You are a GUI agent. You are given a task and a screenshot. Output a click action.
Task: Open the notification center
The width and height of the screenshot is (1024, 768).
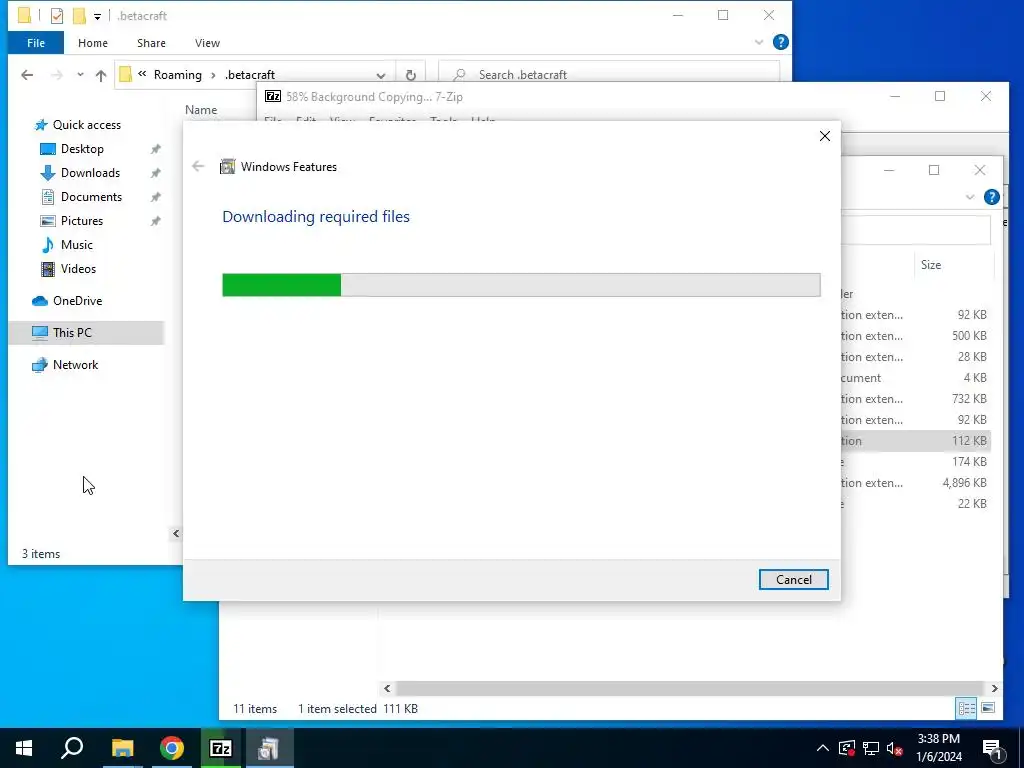tap(993, 748)
